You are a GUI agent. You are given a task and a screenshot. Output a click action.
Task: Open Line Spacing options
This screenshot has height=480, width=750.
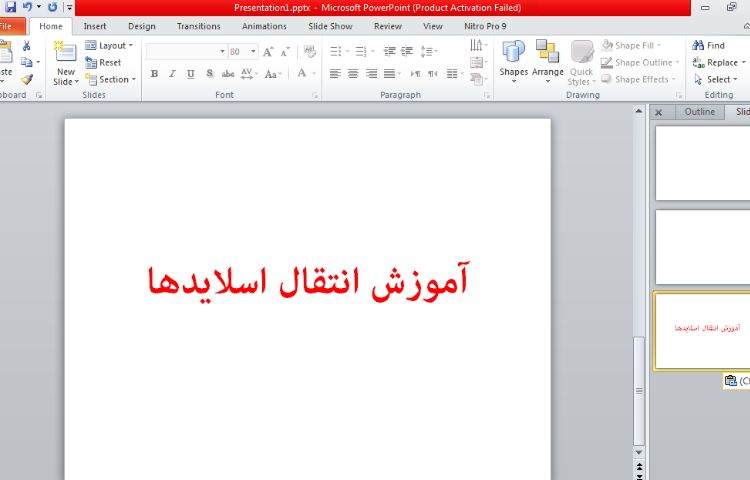[x=429, y=51]
